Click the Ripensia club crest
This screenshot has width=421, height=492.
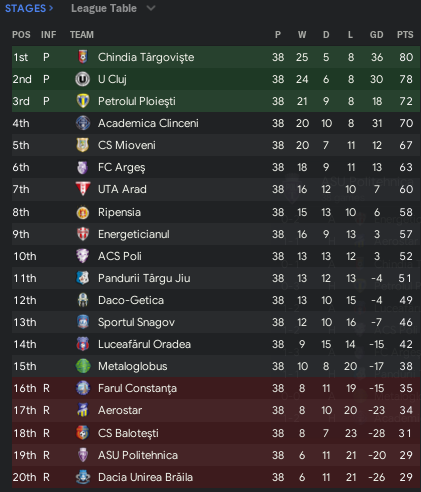[83, 212]
